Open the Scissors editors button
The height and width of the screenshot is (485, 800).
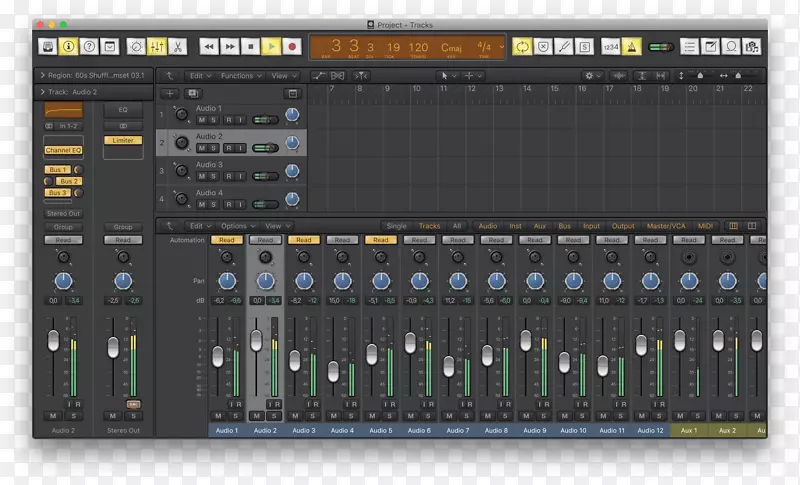[x=177, y=46]
